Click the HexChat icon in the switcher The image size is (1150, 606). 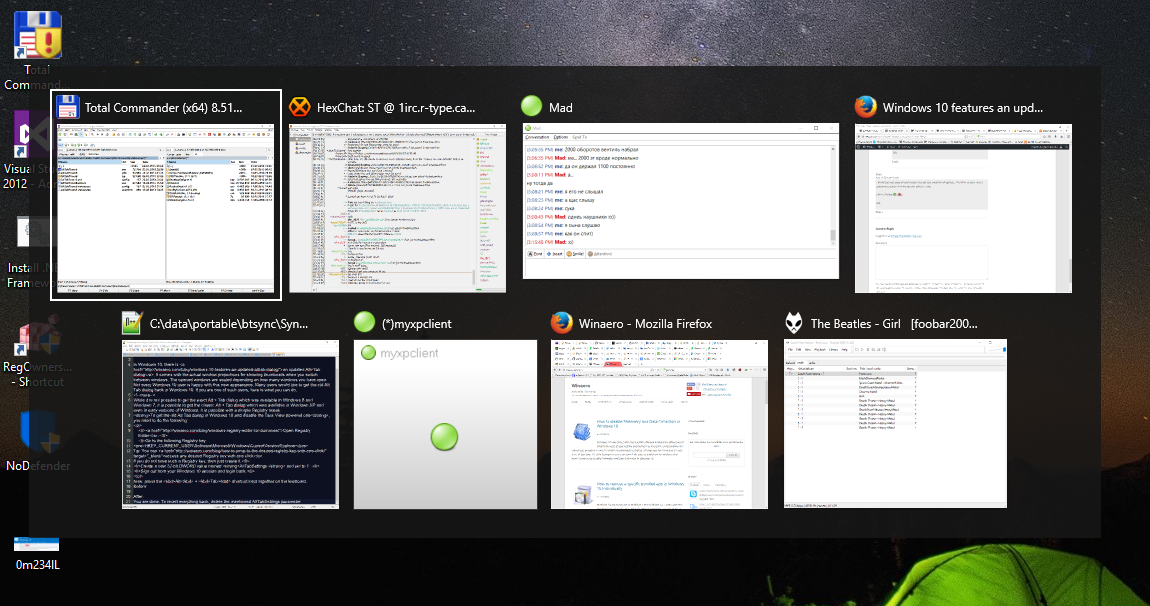pos(300,108)
